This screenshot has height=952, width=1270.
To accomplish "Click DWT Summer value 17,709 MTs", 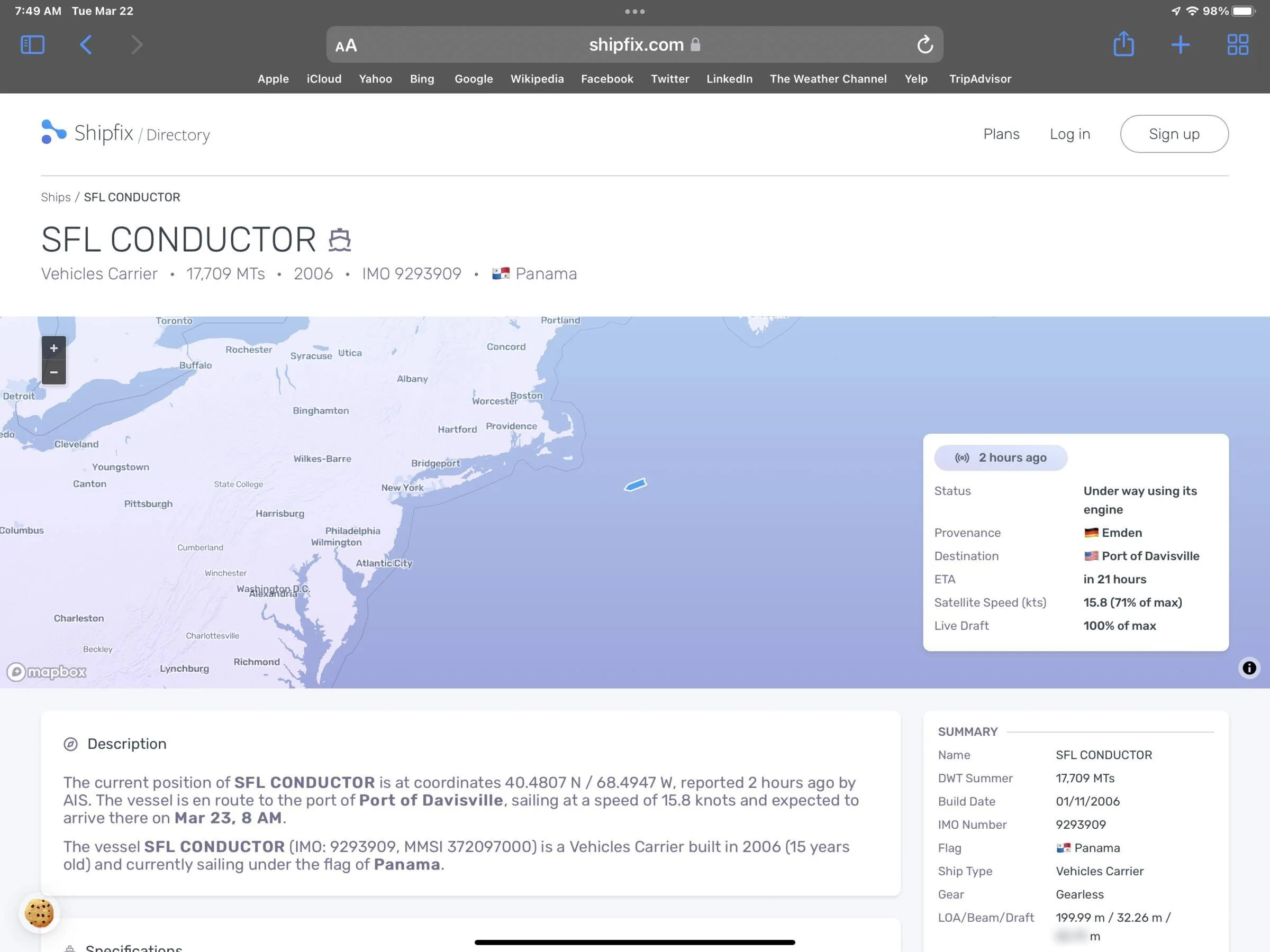I will [1085, 779].
